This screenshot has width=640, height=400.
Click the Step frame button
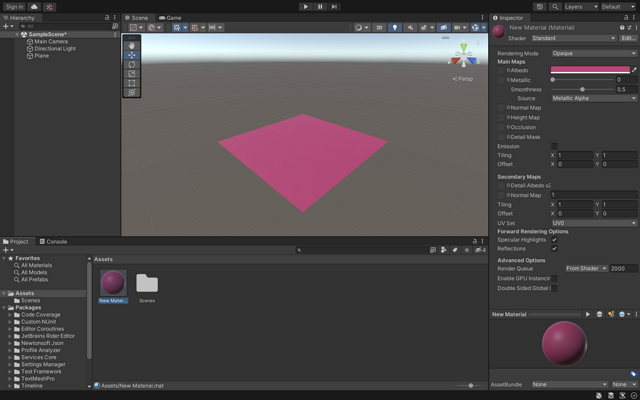pos(334,7)
